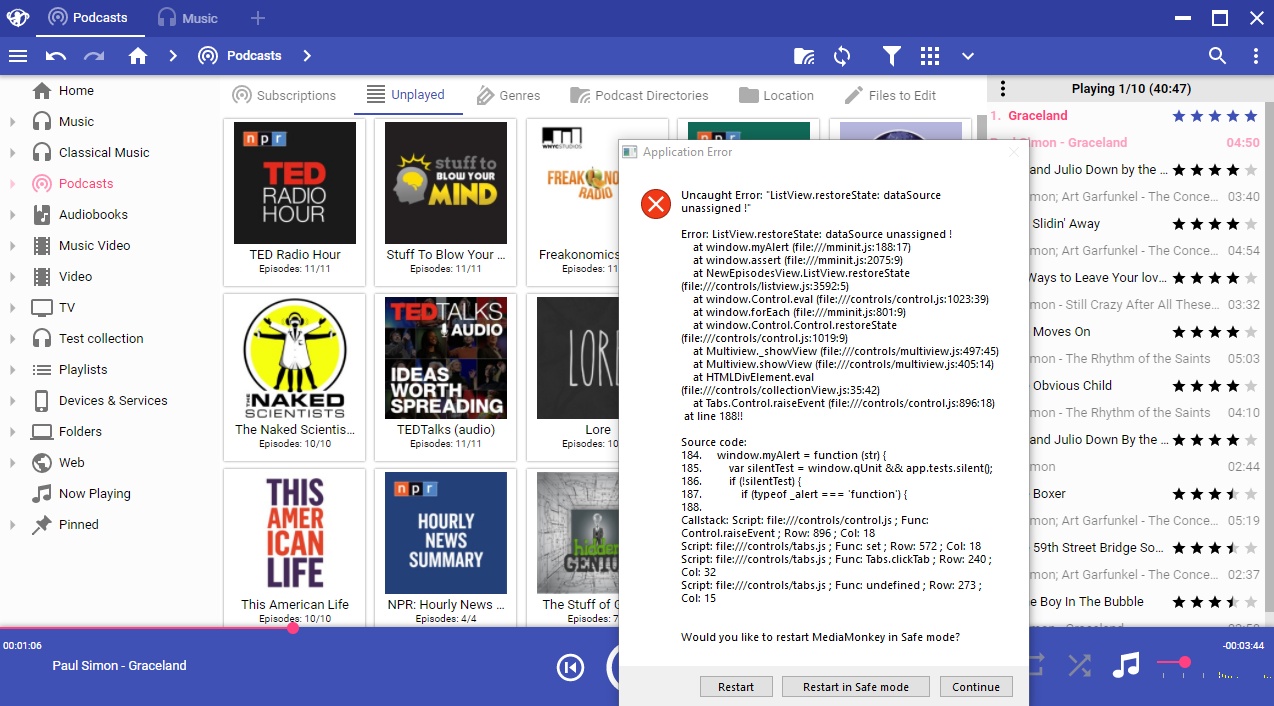Open the TED Radio Hour podcast thumbnail
The width and height of the screenshot is (1274, 706).
295,183
